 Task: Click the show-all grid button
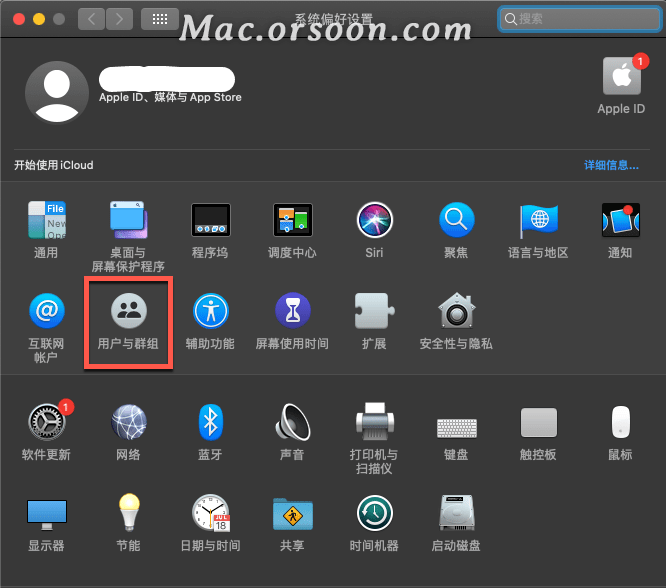[160, 18]
